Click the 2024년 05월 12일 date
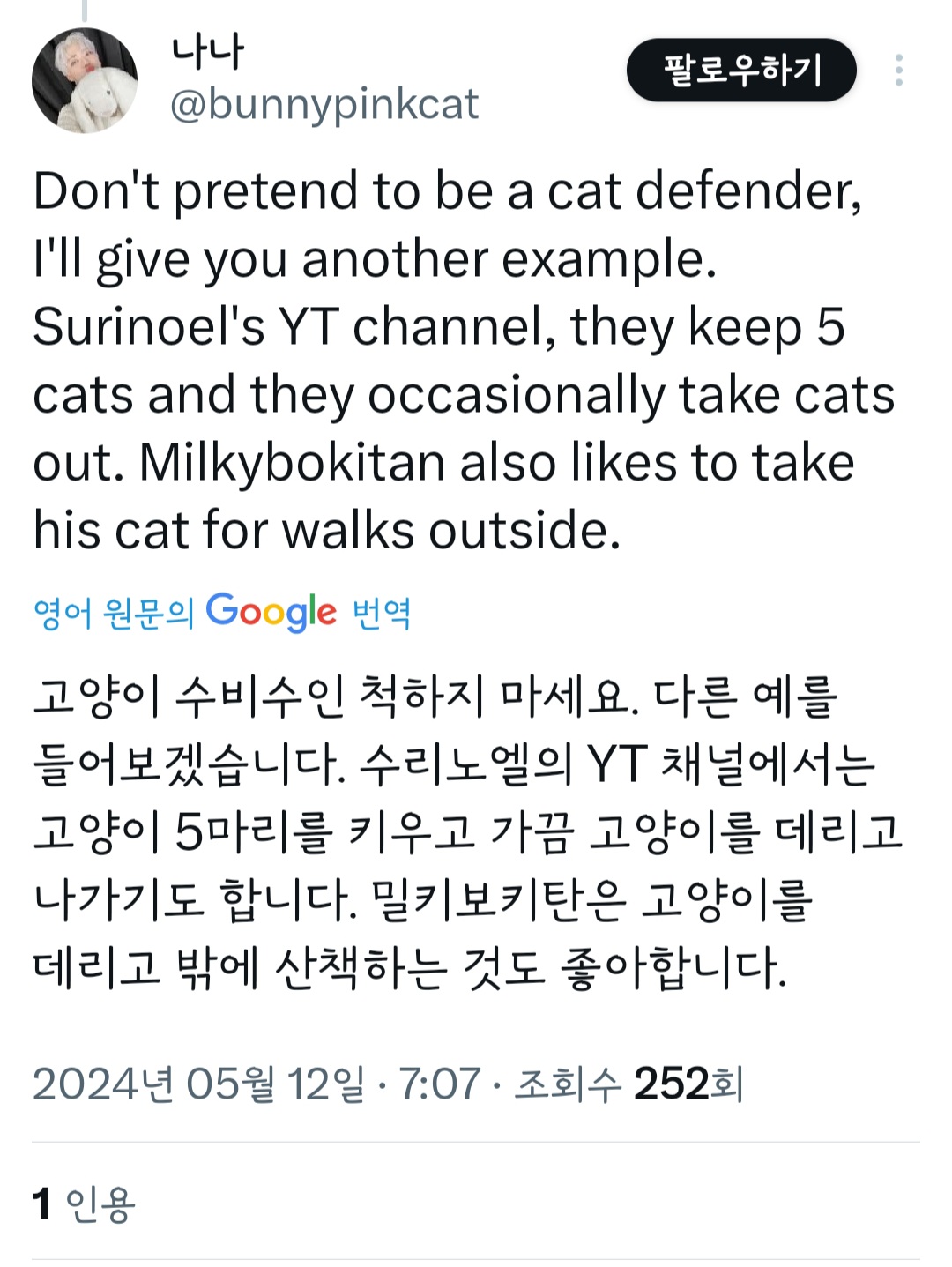 click(x=197, y=1084)
